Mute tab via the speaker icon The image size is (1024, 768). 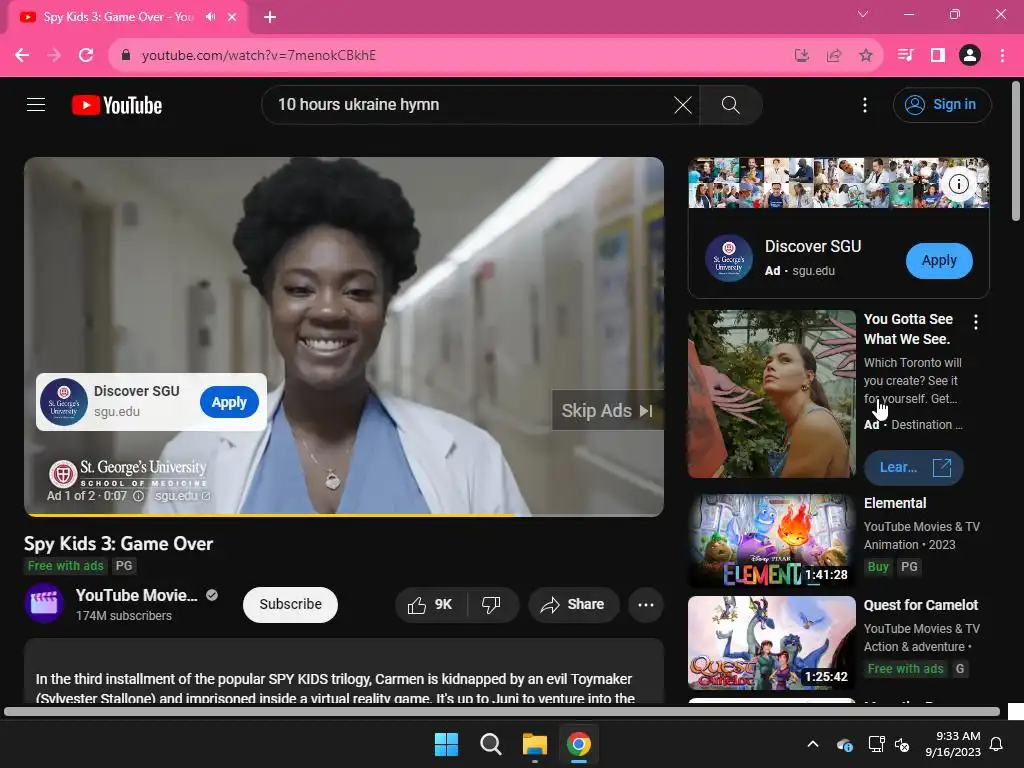coord(210,17)
